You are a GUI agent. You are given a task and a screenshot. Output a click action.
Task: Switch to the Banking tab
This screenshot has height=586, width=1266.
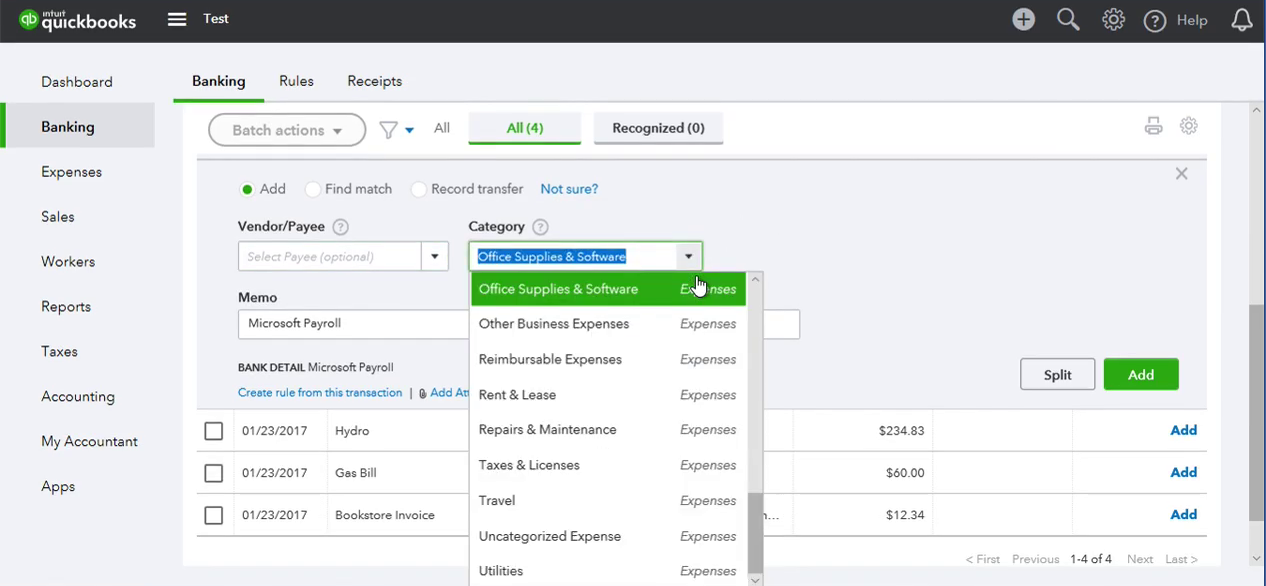pyautogui.click(x=219, y=81)
